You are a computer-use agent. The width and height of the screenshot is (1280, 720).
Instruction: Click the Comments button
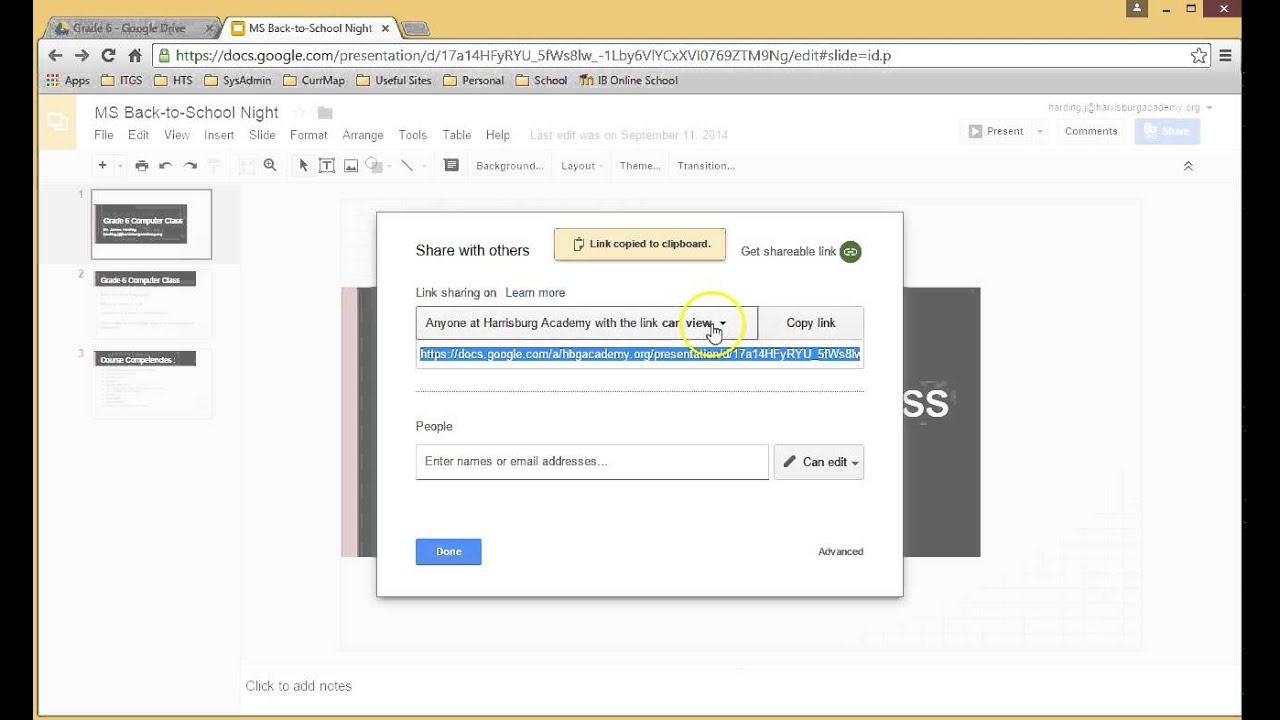point(1091,131)
